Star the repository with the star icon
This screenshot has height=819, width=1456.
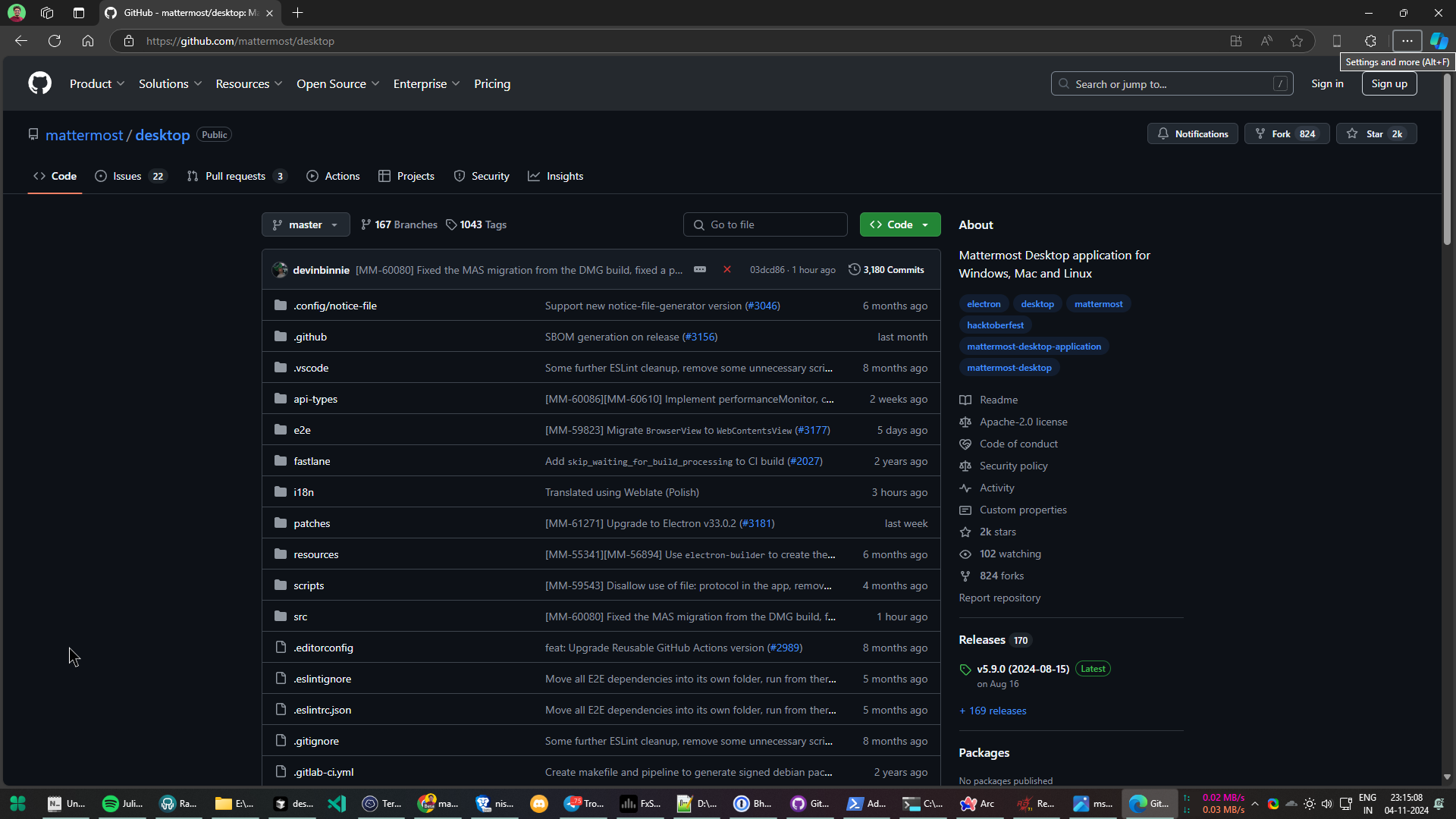click(1353, 133)
